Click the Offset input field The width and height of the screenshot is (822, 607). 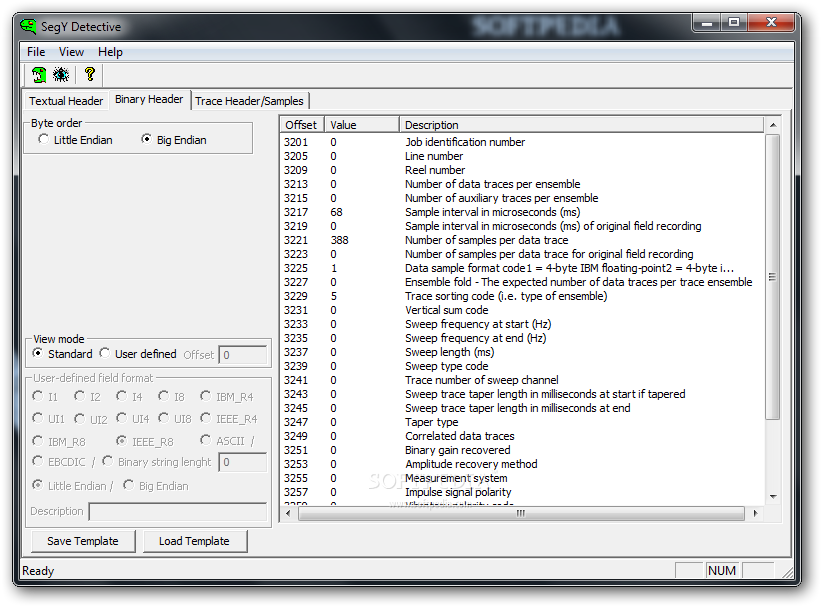pyautogui.click(x=243, y=355)
